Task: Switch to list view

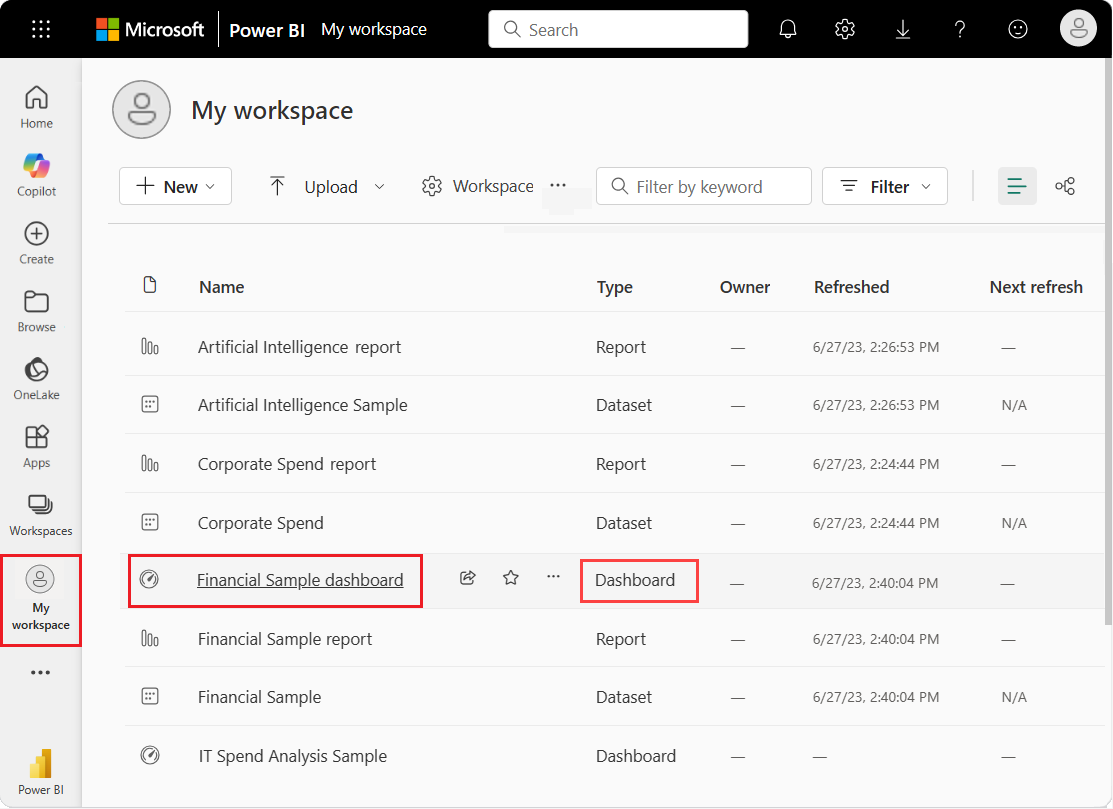Action: pos(1017,186)
